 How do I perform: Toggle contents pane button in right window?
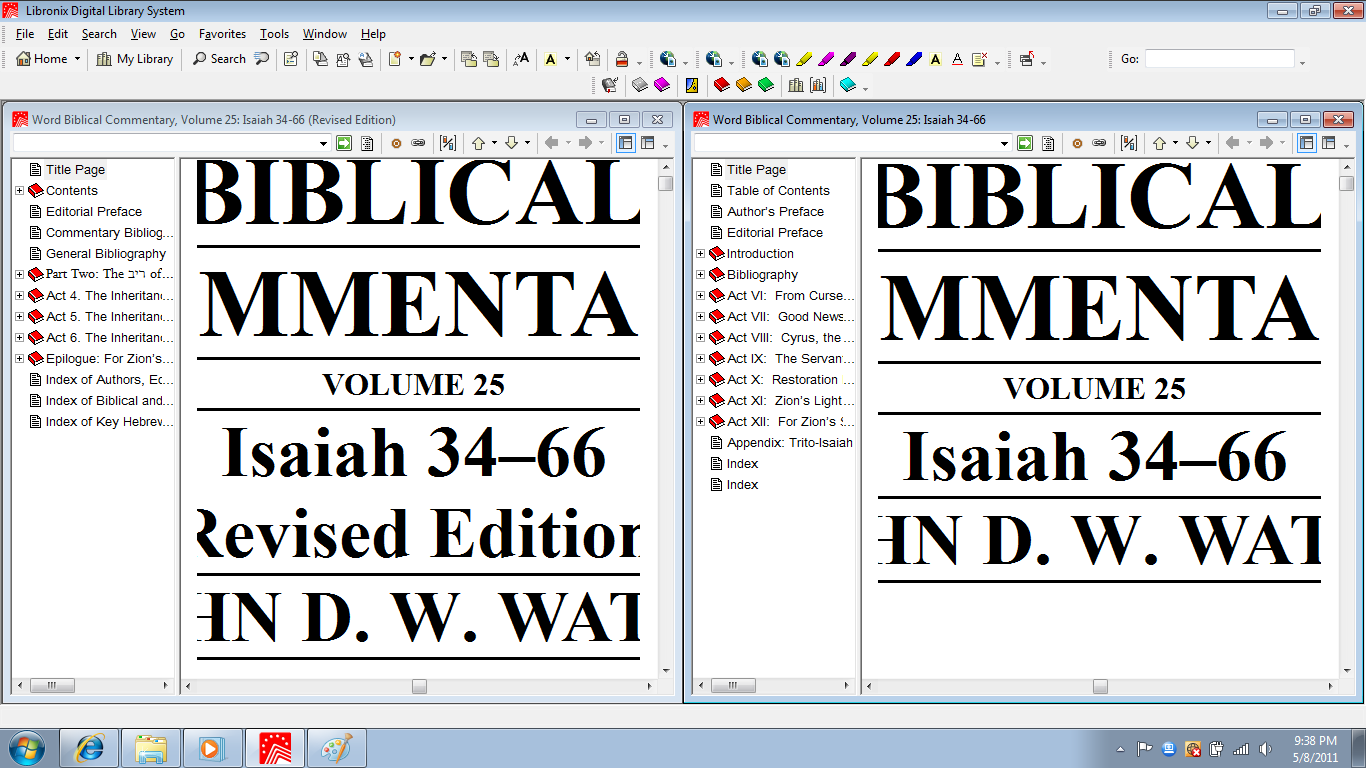point(1306,143)
